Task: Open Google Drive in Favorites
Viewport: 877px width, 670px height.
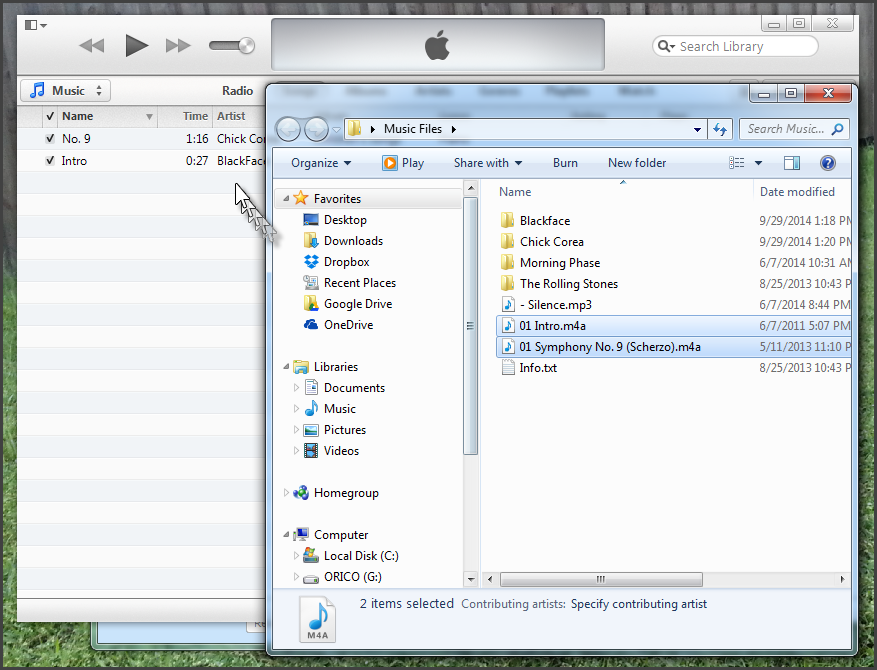Action: click(x=357, y=304)
